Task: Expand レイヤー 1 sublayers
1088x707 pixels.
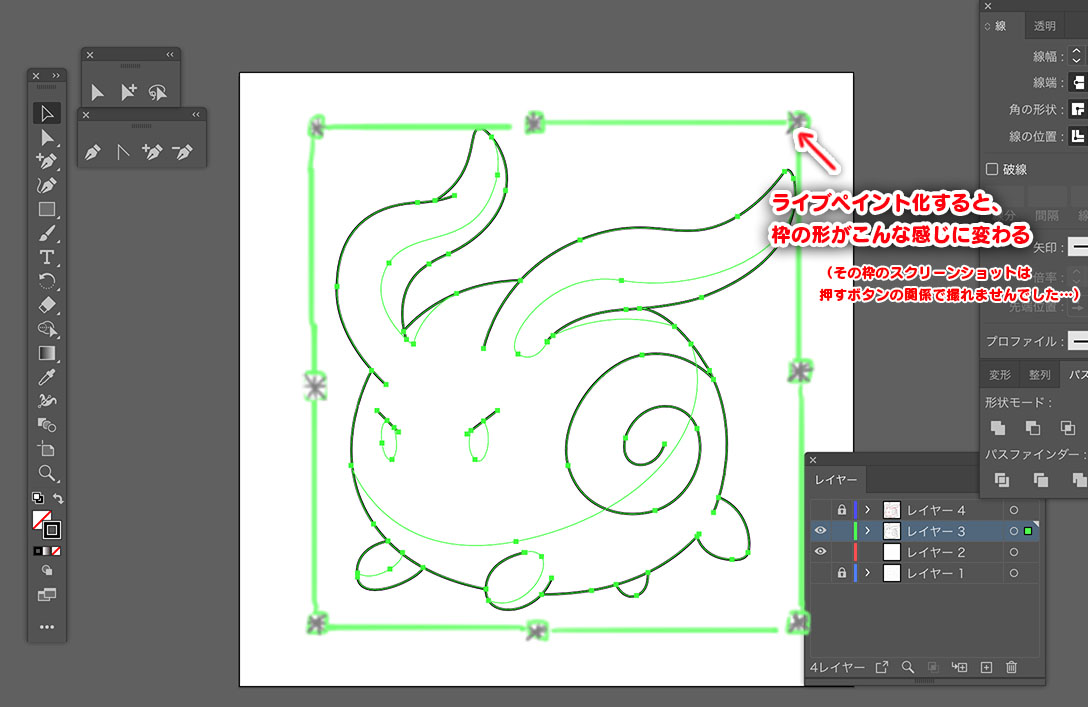Action: point(867,573)
